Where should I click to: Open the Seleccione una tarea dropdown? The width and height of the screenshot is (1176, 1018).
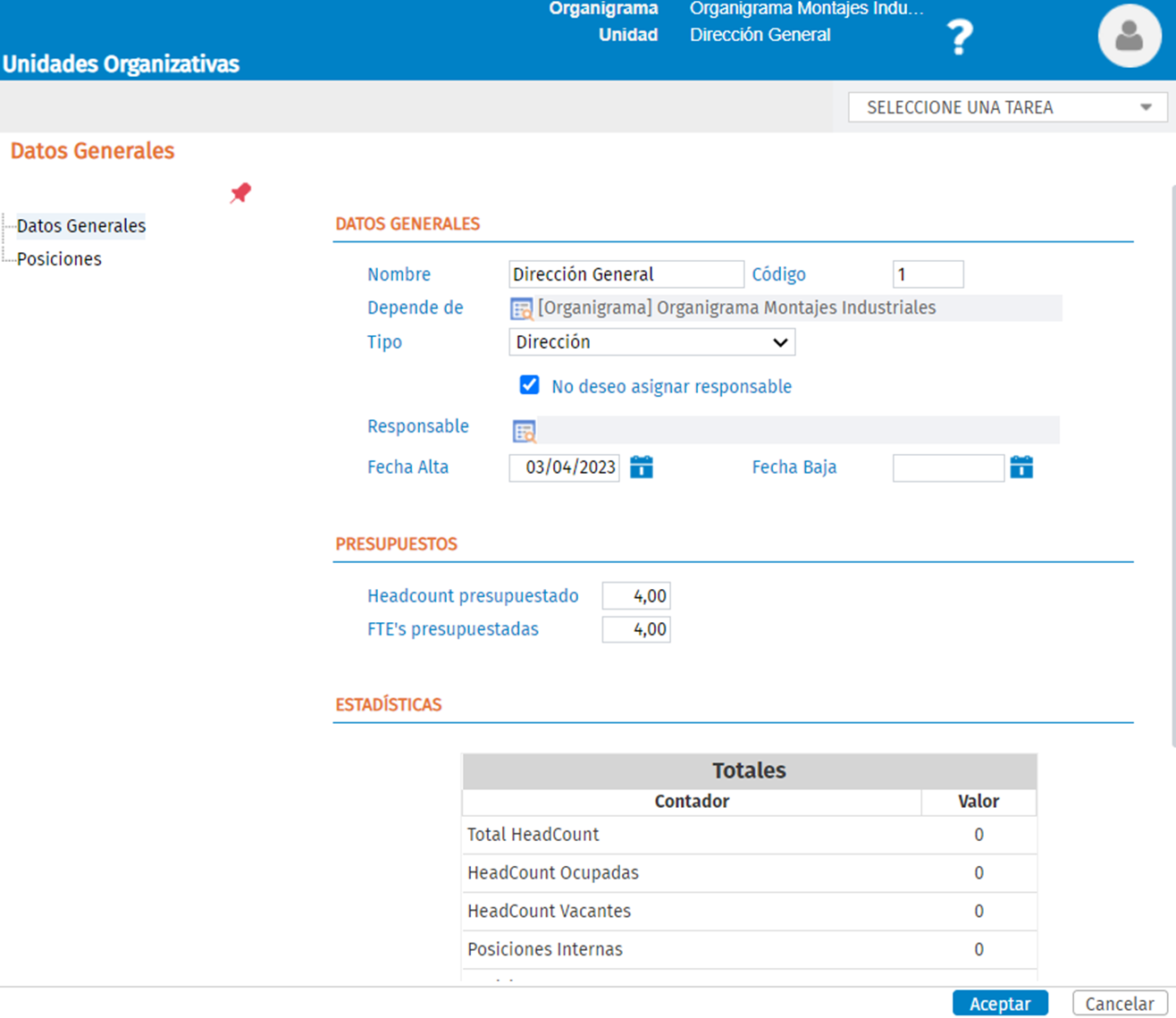click(x=1008, y=107)
